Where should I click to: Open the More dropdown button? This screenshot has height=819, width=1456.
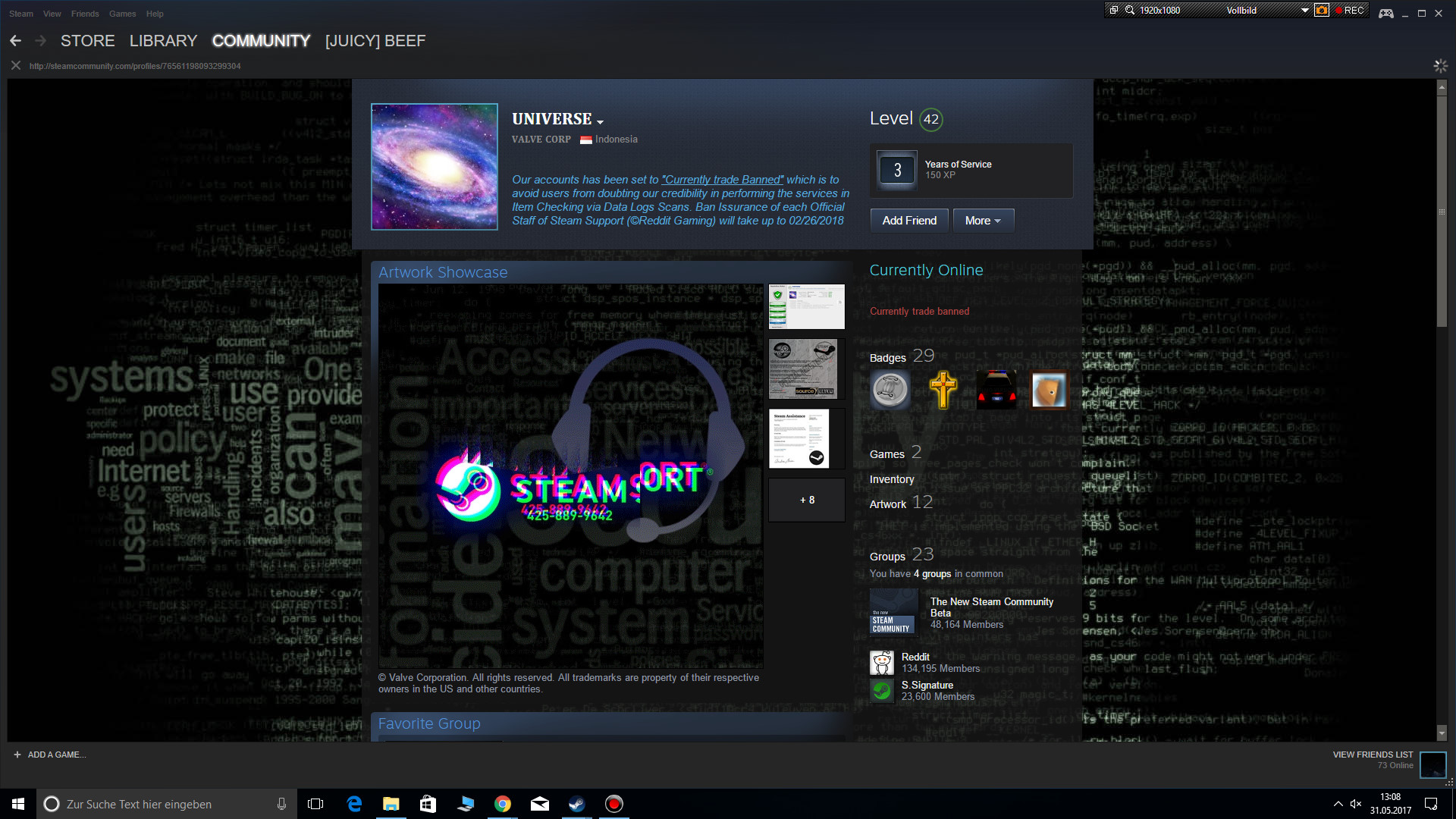coord(983,221)
